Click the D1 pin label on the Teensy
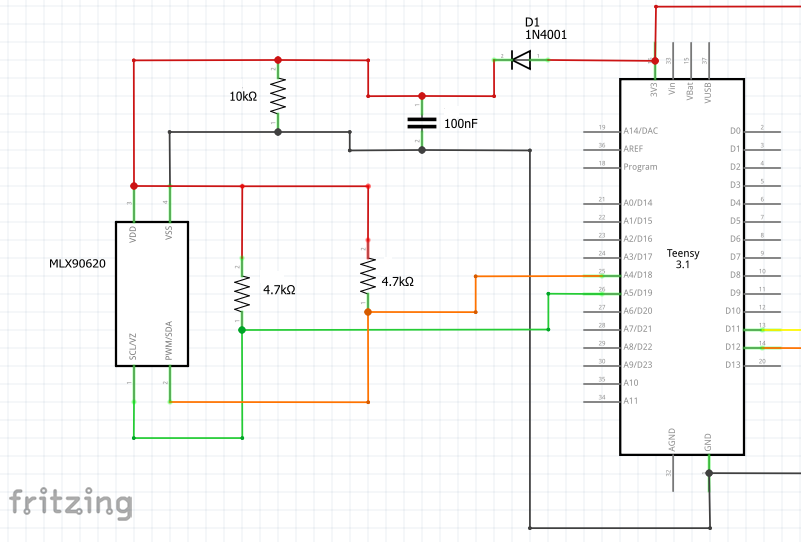Screen dimensions: 801x542 [x=735, y=149]
